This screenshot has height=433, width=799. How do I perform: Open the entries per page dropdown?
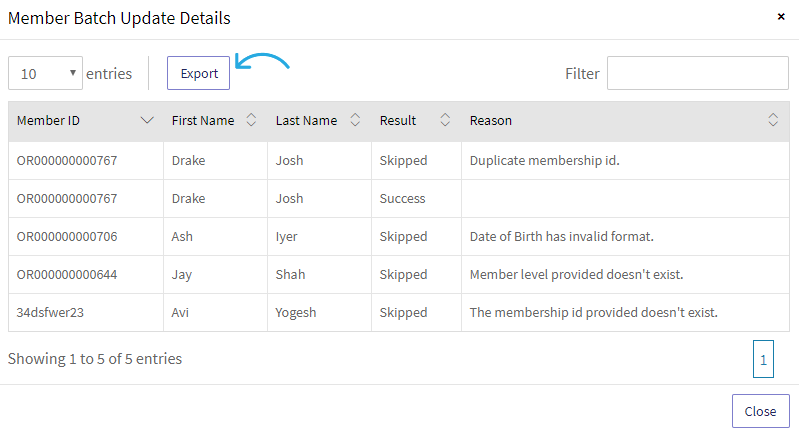(x=45, y=73)
